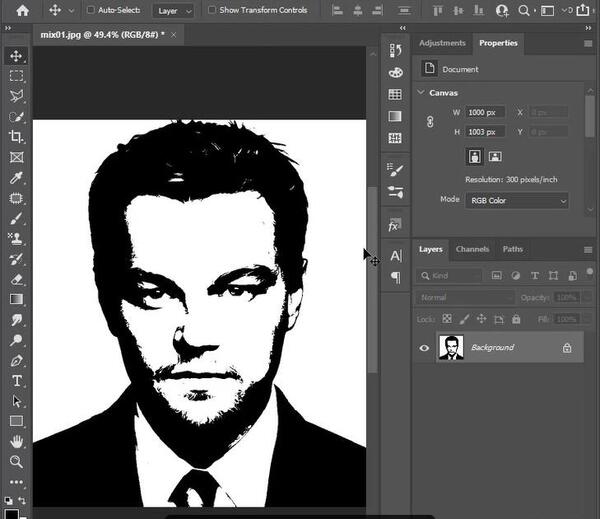Hide the Background layer eye icon
Viewport: 600px width, 519px height.
424,348
